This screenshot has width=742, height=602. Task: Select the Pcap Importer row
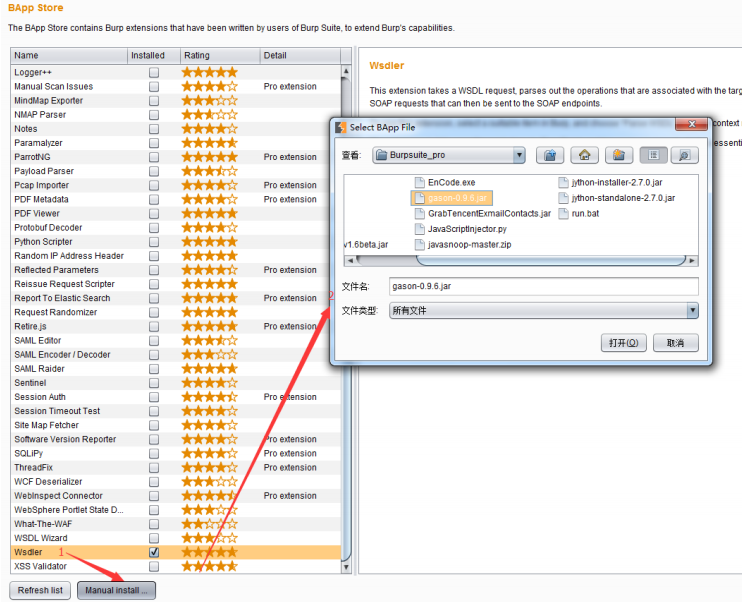pos(176,185)
